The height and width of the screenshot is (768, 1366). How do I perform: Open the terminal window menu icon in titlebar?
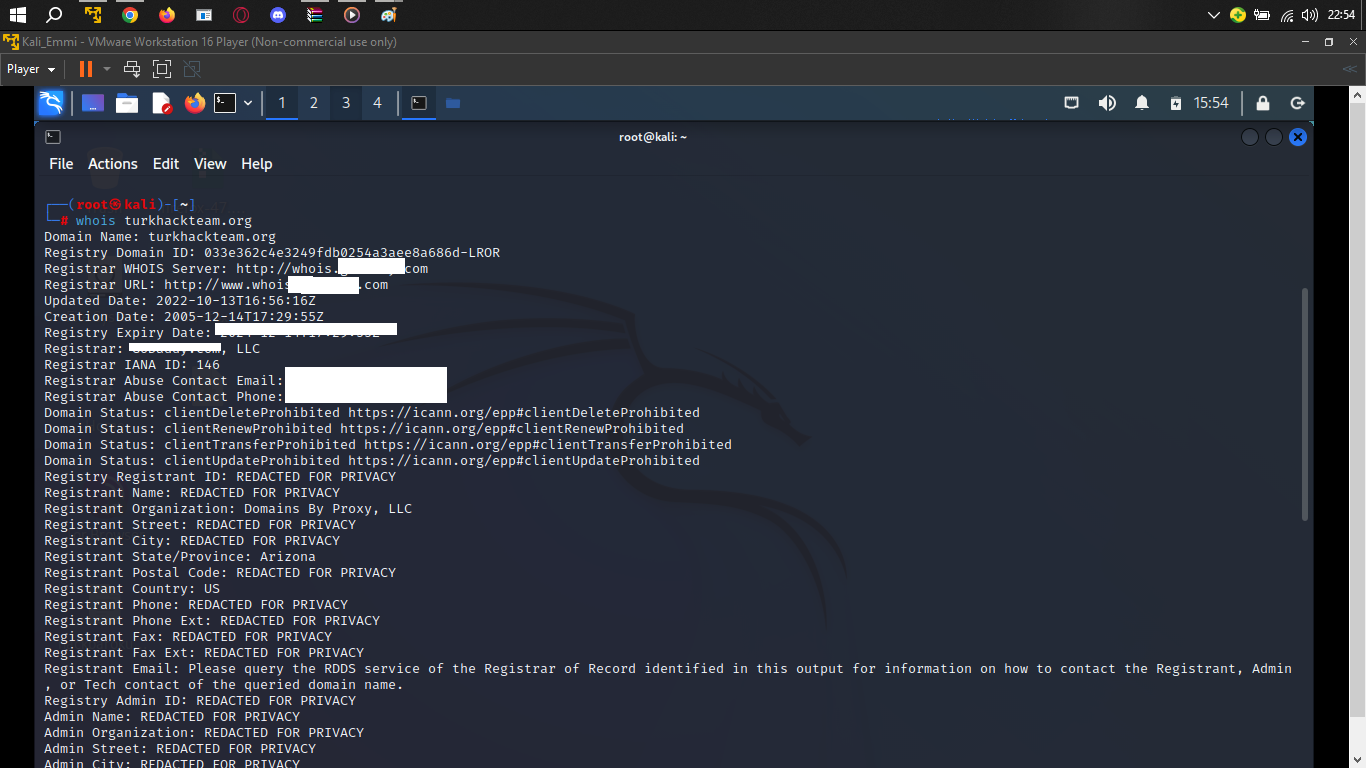pyautogui.click(x=53, y=137)
